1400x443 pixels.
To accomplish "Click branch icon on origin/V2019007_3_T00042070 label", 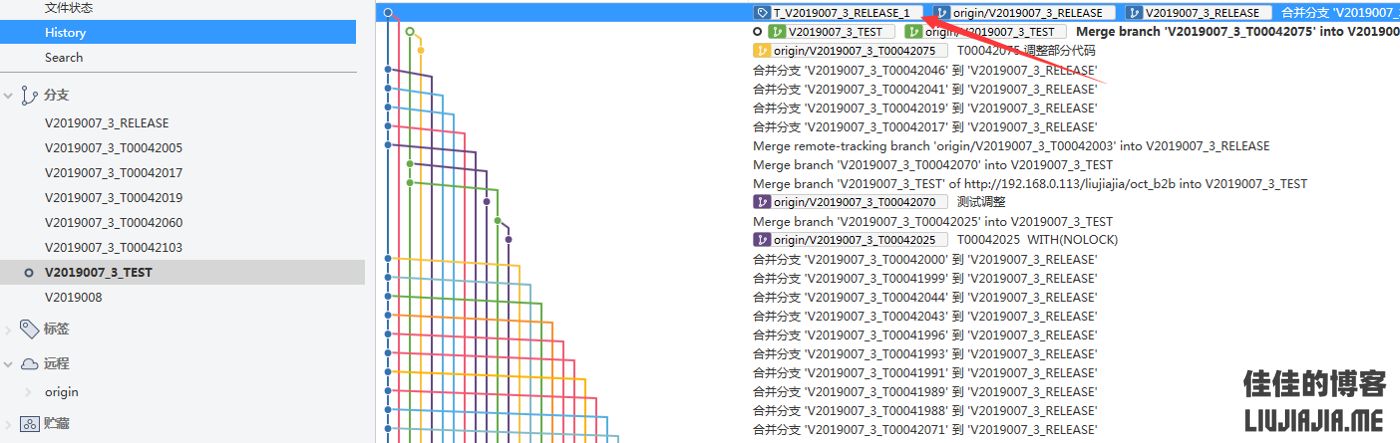I will [763, 202].
